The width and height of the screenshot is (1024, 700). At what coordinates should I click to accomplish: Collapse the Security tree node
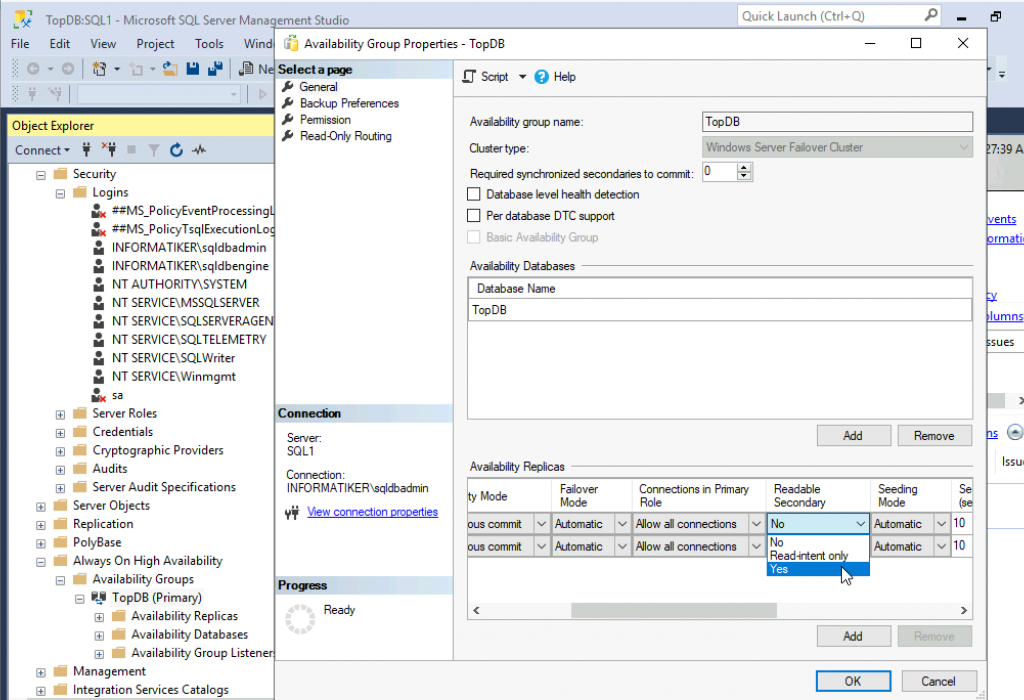click(x=41, y=175)
